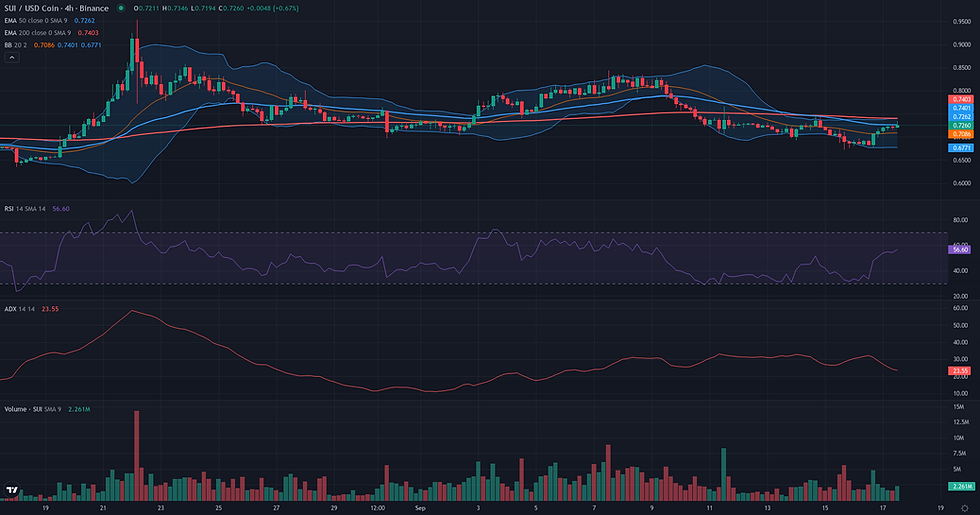
Task: Open chart settings gear in time axis corner
Action: coord(964,508)
